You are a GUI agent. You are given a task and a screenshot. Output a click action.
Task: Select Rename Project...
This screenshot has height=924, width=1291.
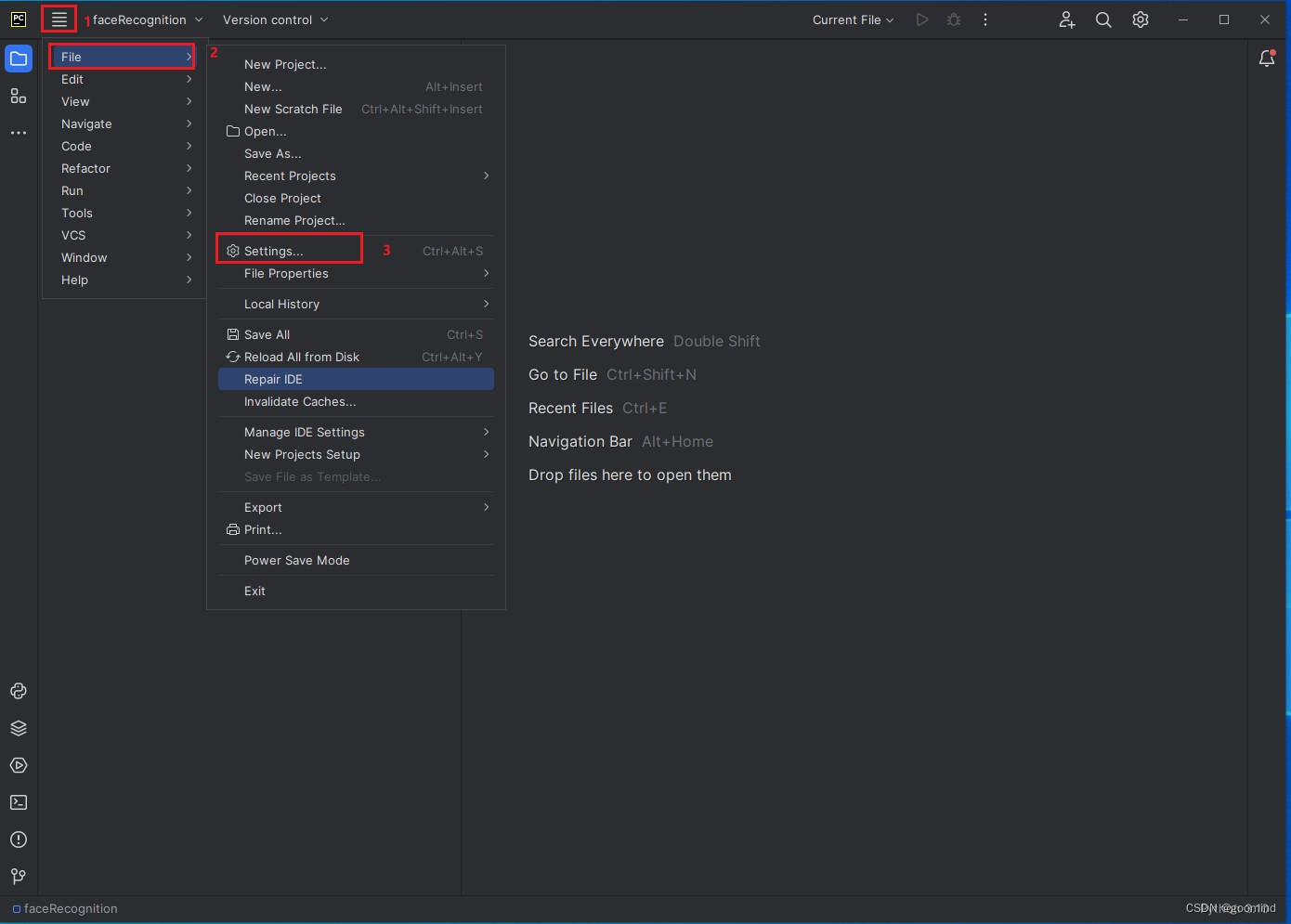tap(356, 220)
